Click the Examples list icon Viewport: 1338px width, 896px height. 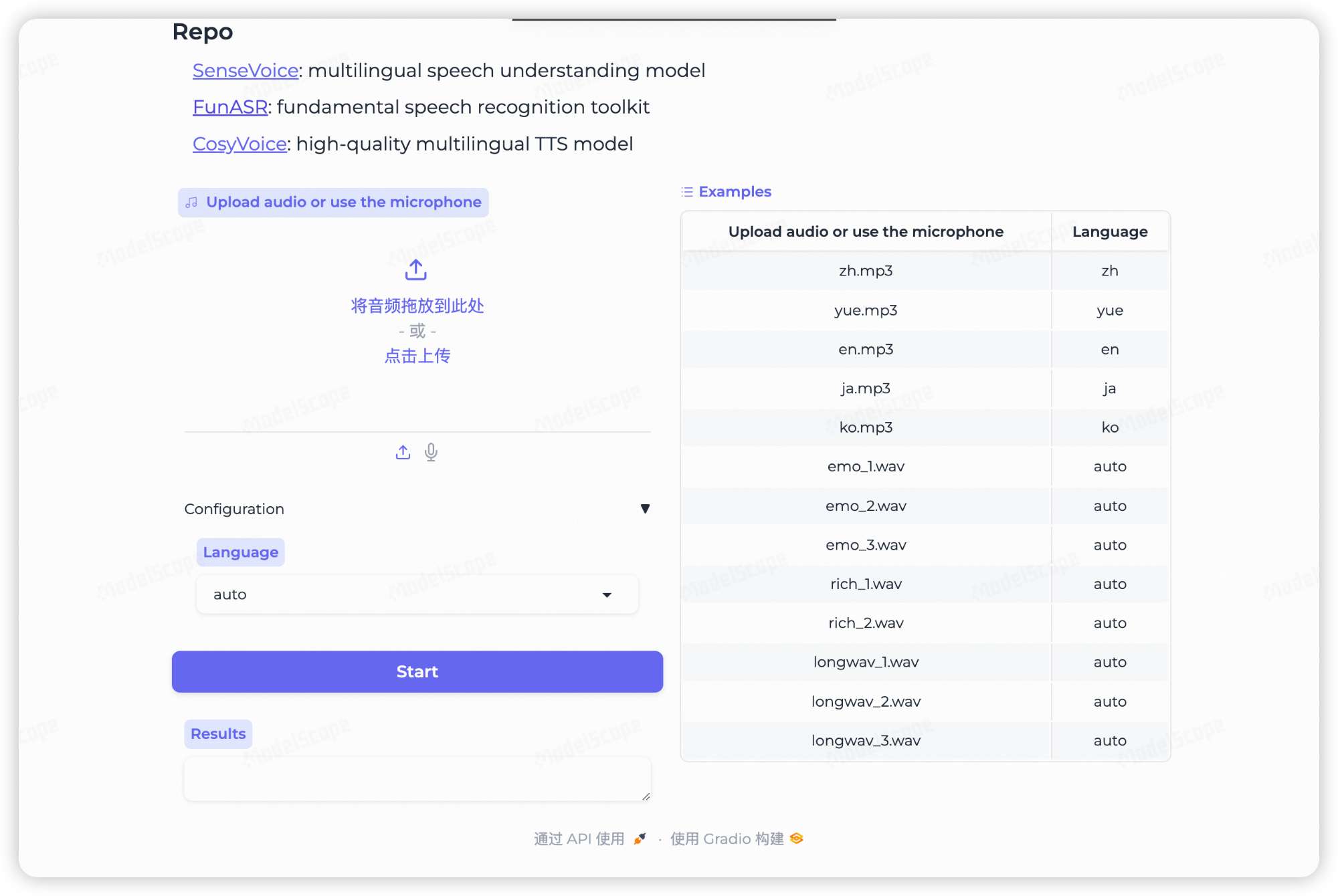(687, 192)
